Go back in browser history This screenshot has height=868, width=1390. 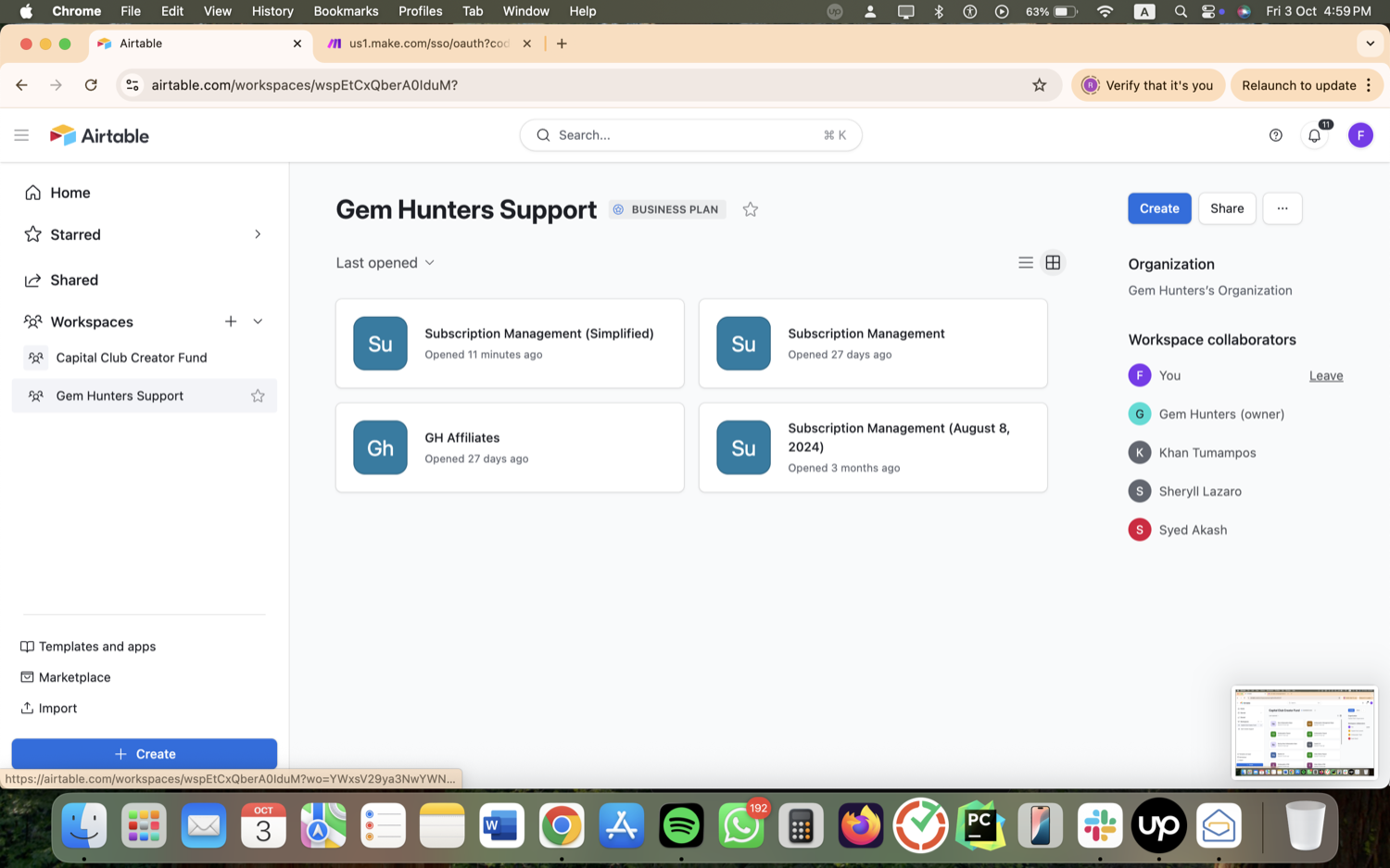tap(21, 85)
